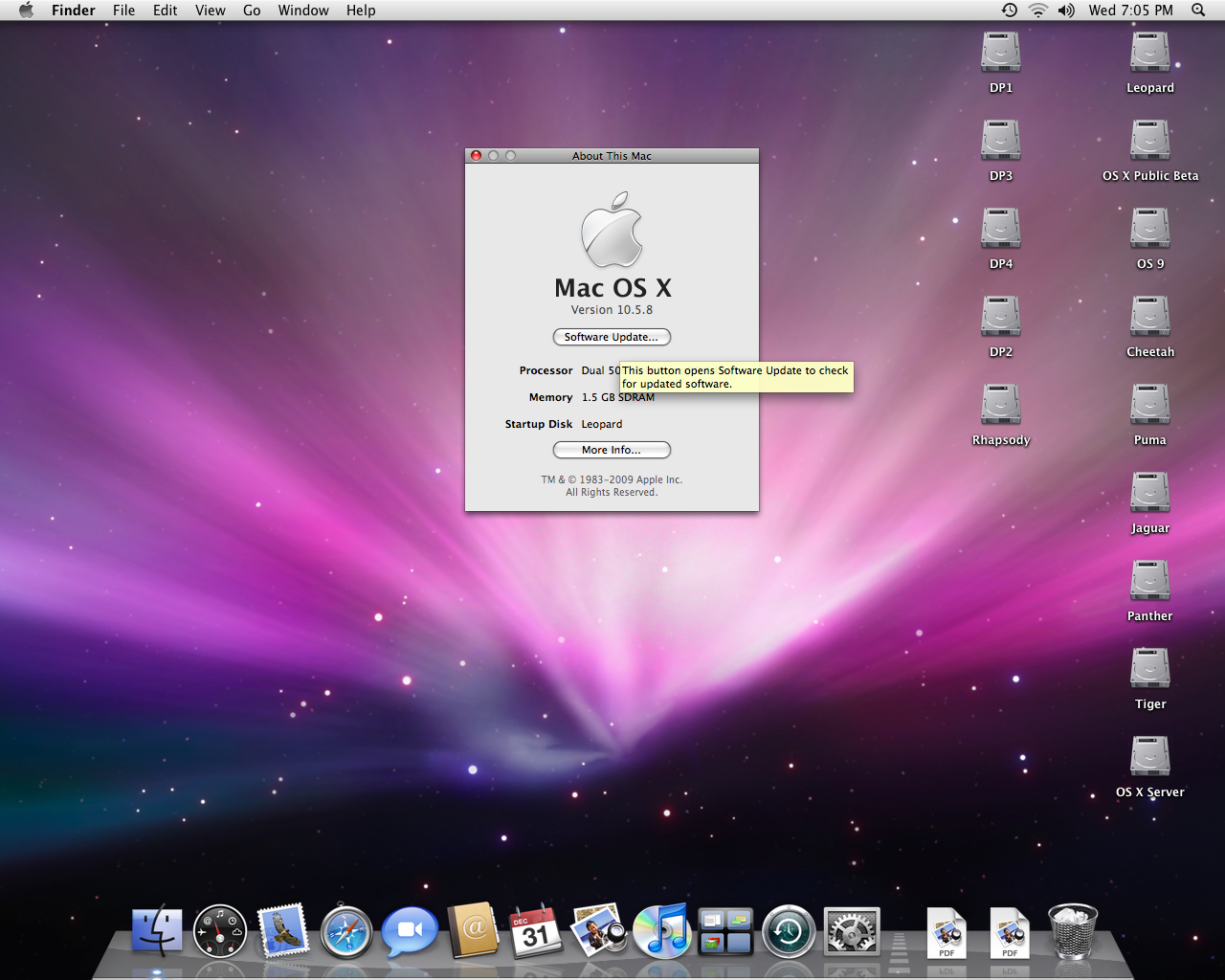The height and width of the screenshot is (980, 1225).
Task: Open the Finder menu
Action: 74,11
